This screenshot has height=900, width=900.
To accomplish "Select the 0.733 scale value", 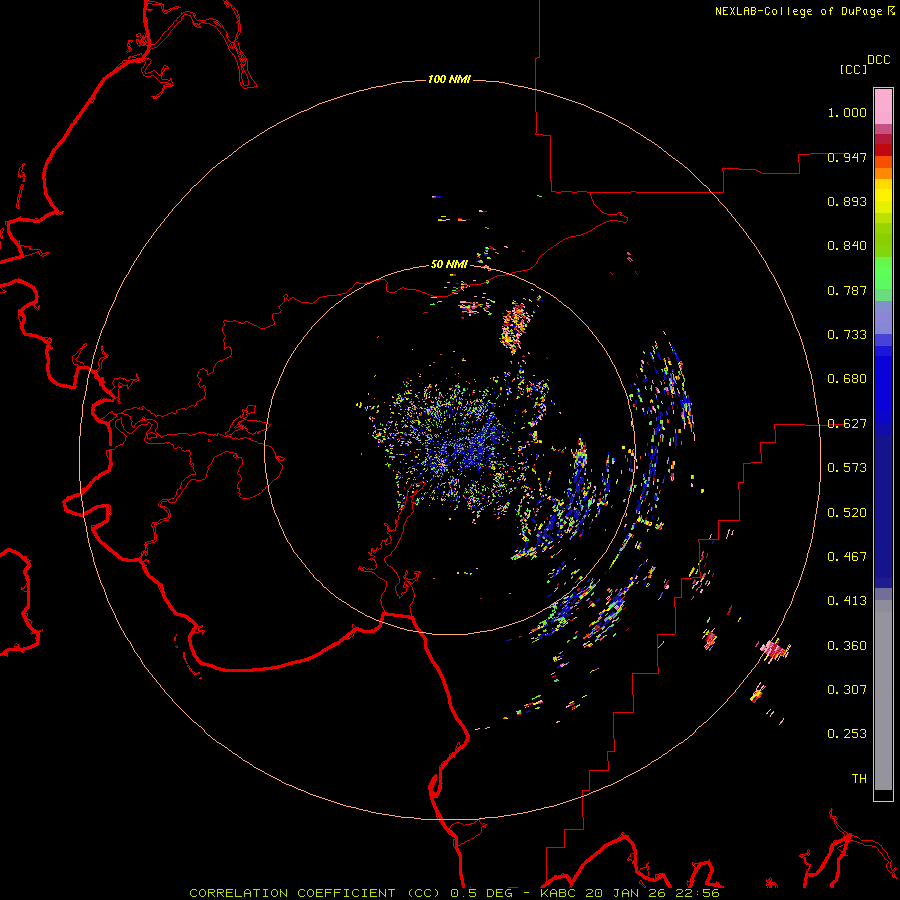I will [847, 335].
